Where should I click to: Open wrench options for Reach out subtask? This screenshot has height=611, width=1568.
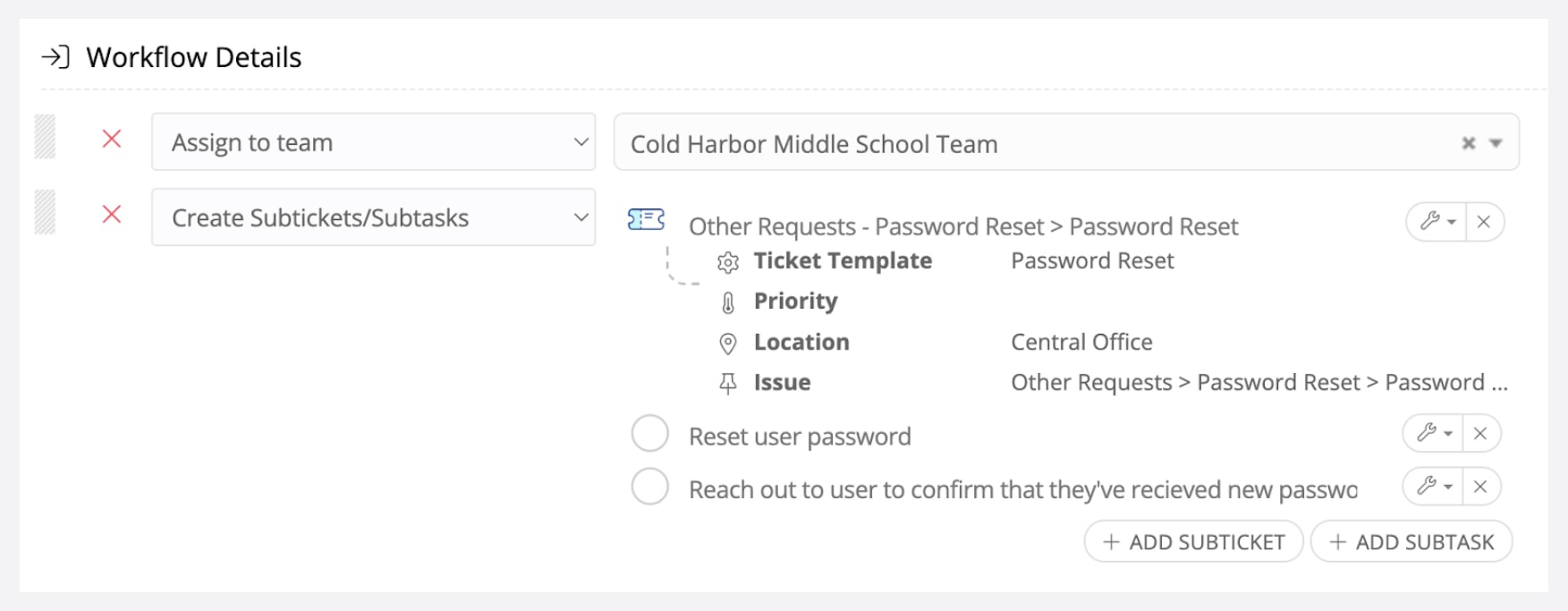pyautogui.click(x=1433, y=486)
